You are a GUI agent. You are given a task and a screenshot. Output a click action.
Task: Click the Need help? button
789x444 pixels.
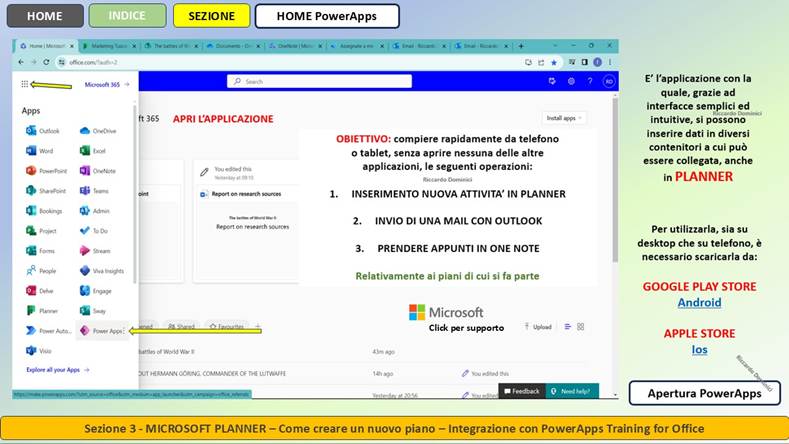tap(572, 391)
